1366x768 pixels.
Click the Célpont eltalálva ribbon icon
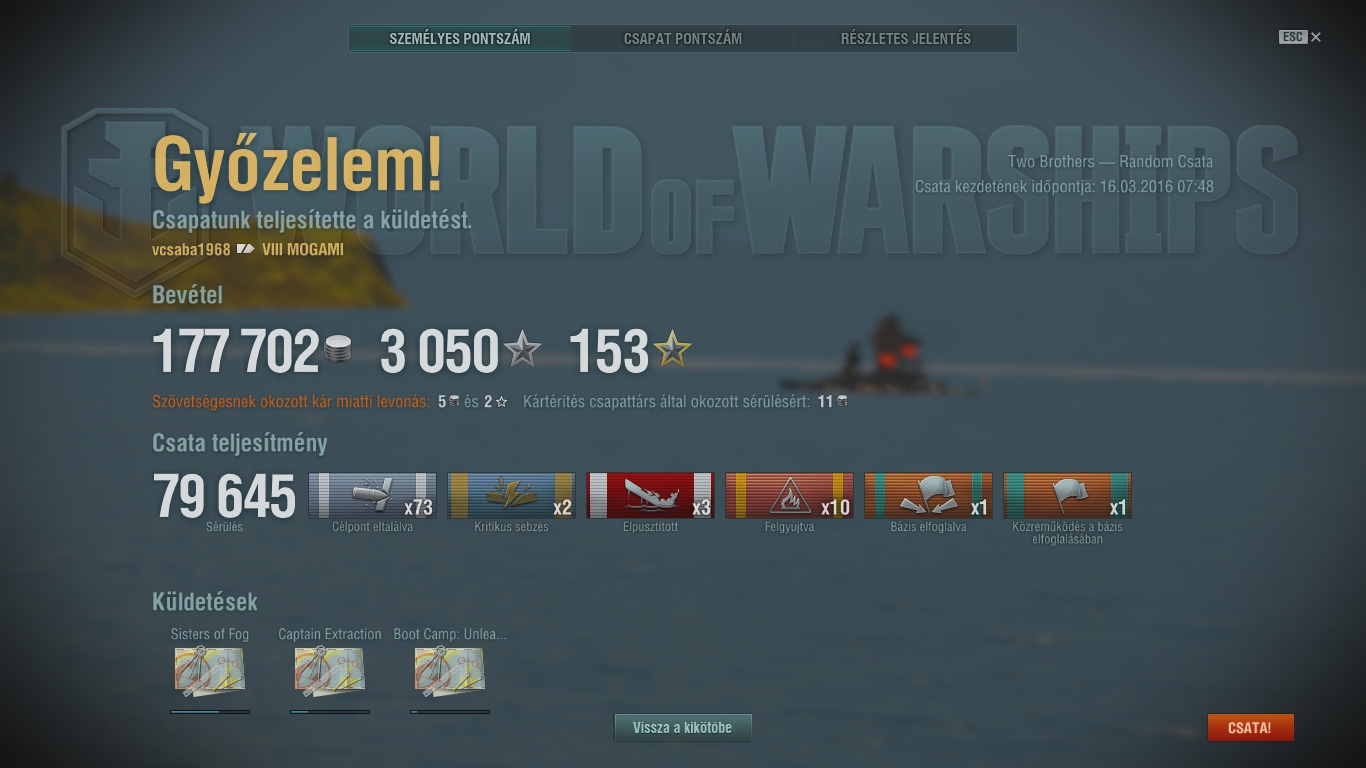pyautogui.click(x=372, y=495)
